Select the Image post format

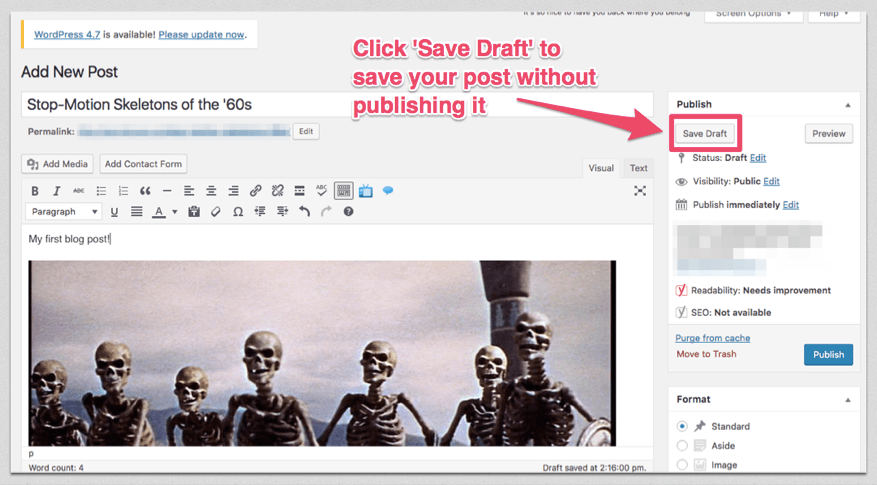pos(682,465)
